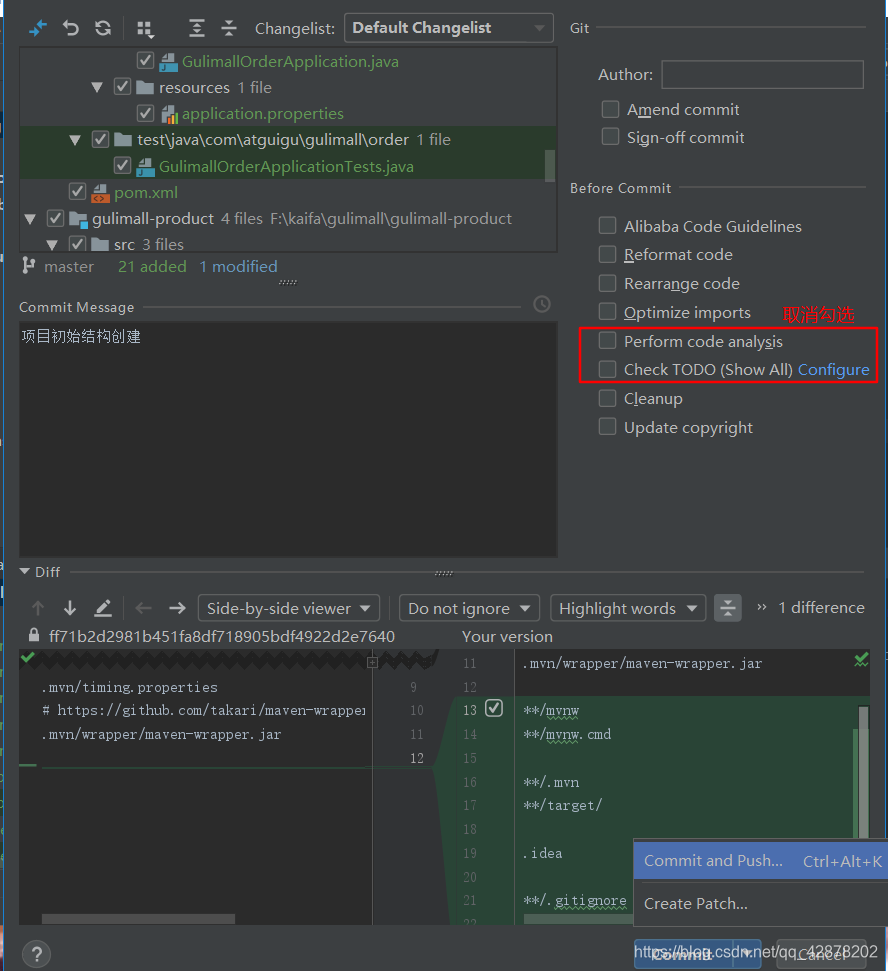The width and height of the screenshot is (888, 971).
Task: Click the application.properties file icon
Action: click(169, 114)
